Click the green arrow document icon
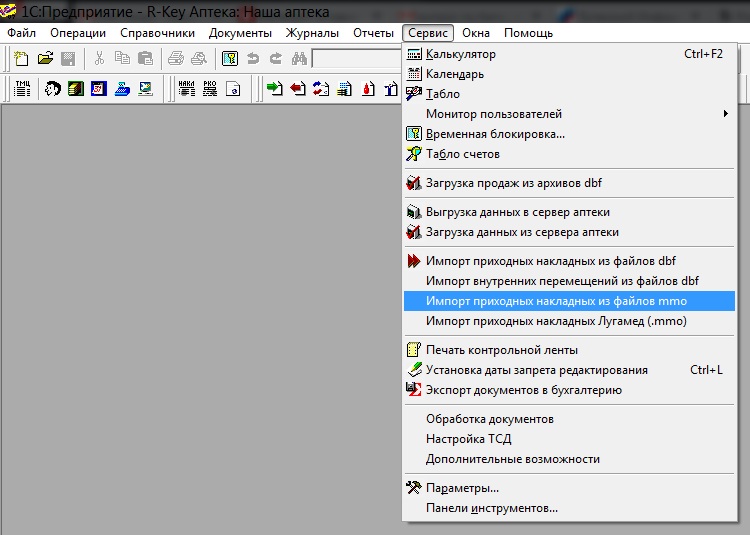This screenshot has width=750, height=535. click(275, 89)
